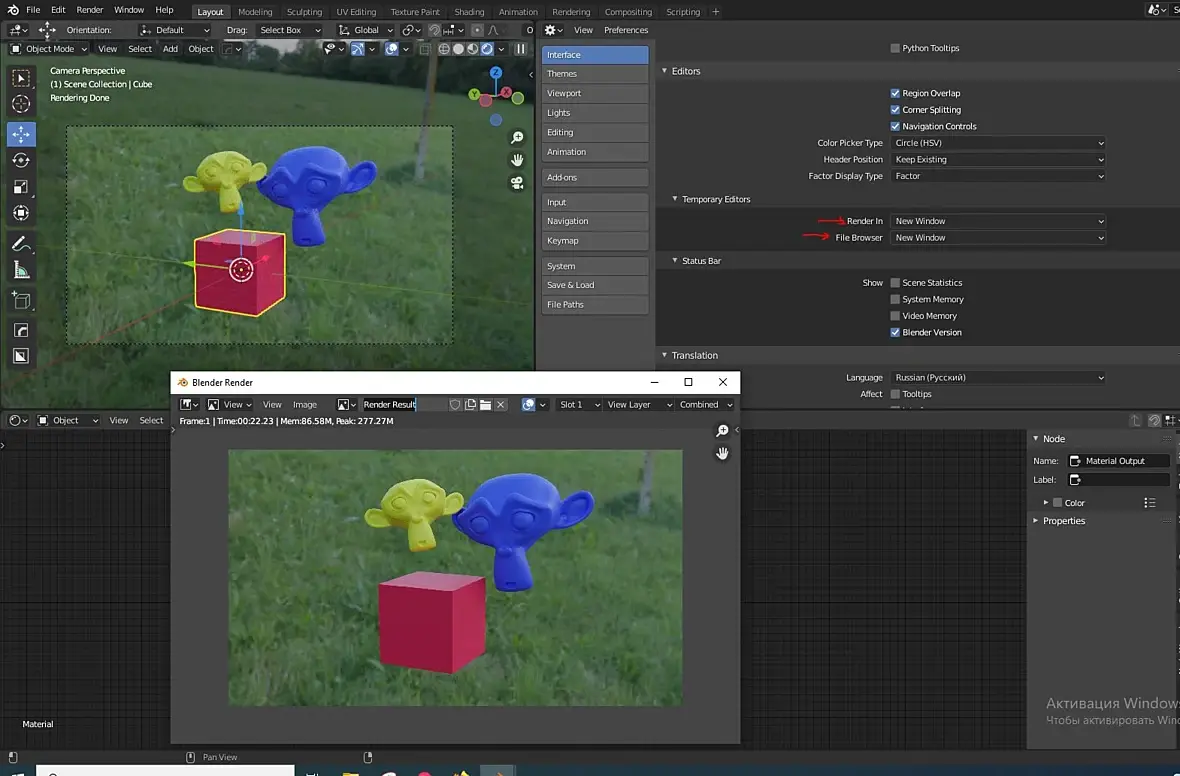Select the Annotate pencil tool
The width and height of the screenshot is (1180, 776).
click(x=21, y=244)
